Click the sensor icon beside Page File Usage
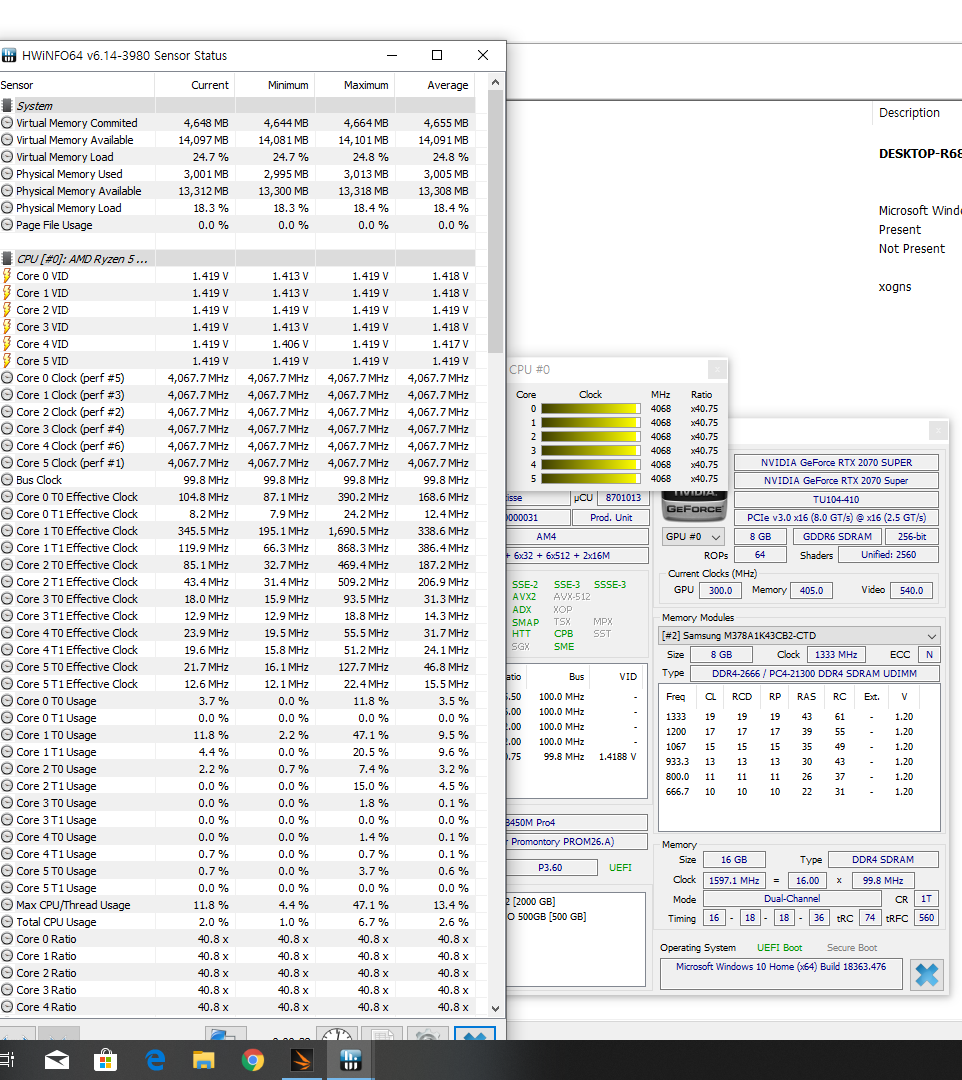 (x=7, y=225)
